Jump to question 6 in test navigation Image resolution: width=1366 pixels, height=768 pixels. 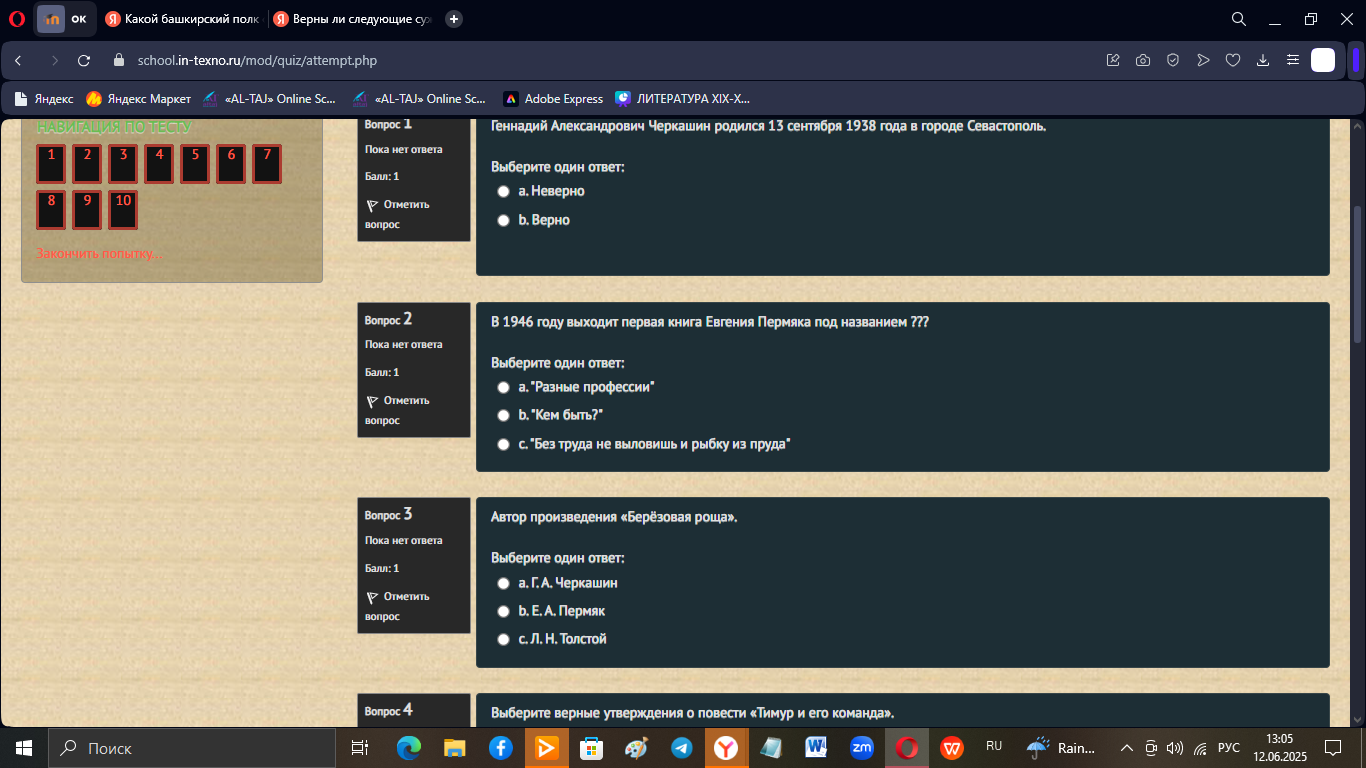pyautogui.click(x=231, y=164)
